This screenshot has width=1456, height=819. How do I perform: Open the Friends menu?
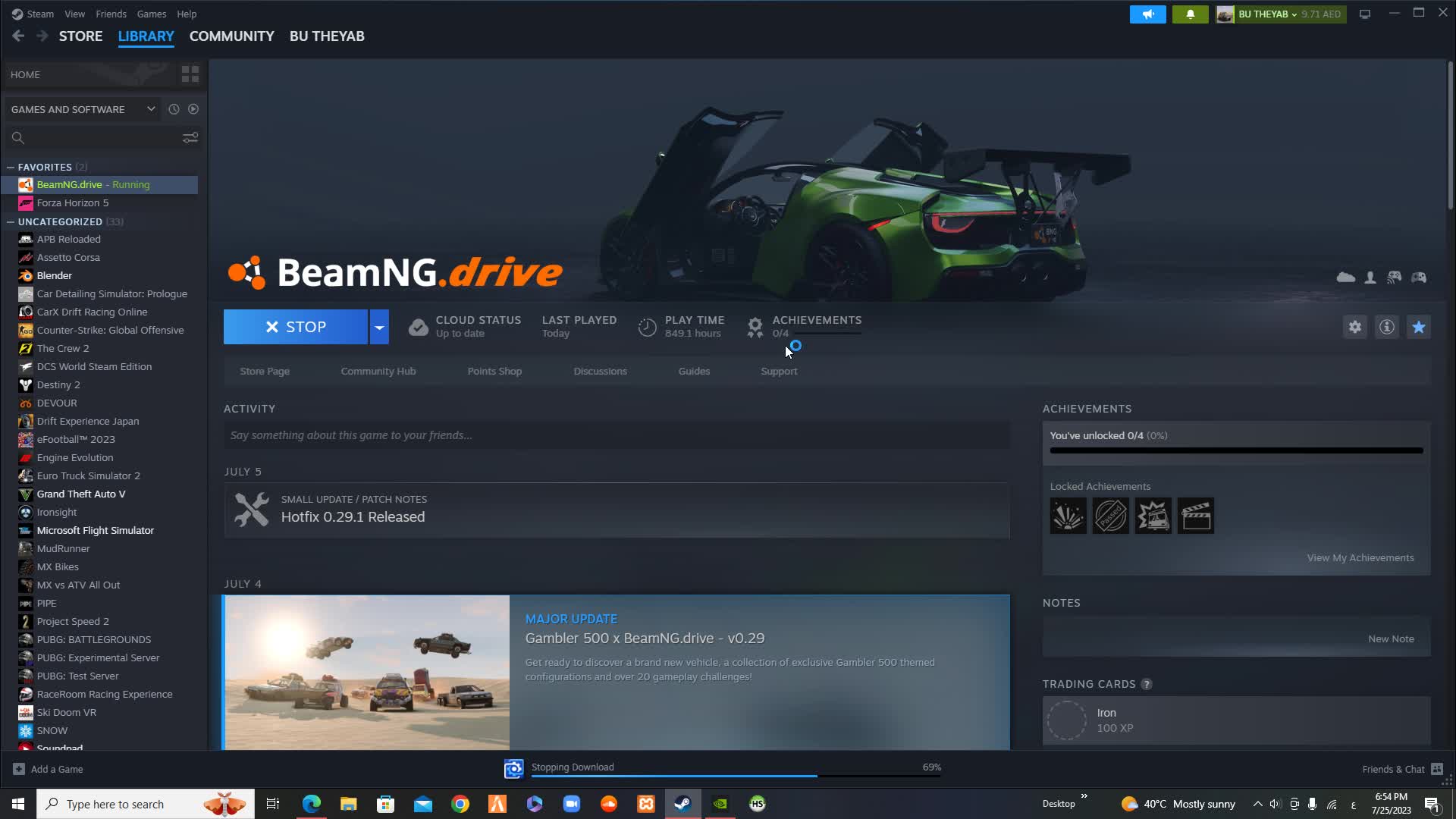[x=111, y=14]
